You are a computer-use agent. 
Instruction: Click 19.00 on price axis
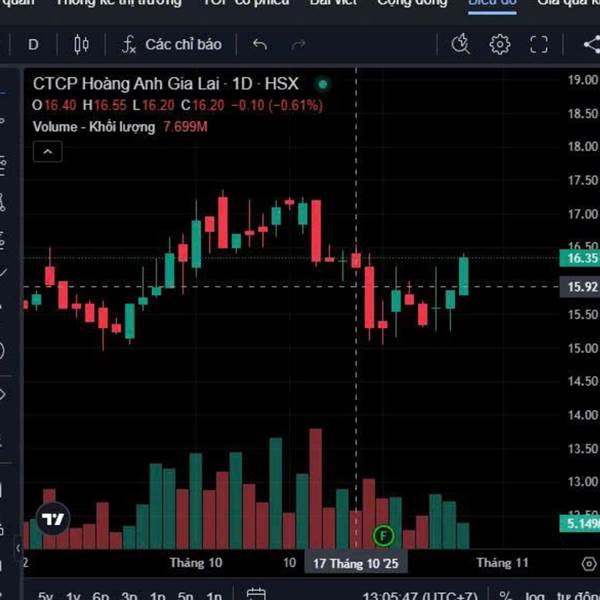point(582,80)
